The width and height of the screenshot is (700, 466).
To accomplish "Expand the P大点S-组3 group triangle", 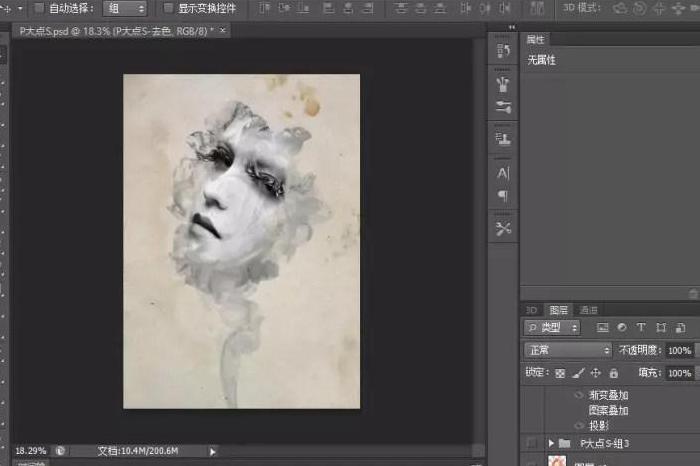I will pyautogui.click(x=551, y=443).
